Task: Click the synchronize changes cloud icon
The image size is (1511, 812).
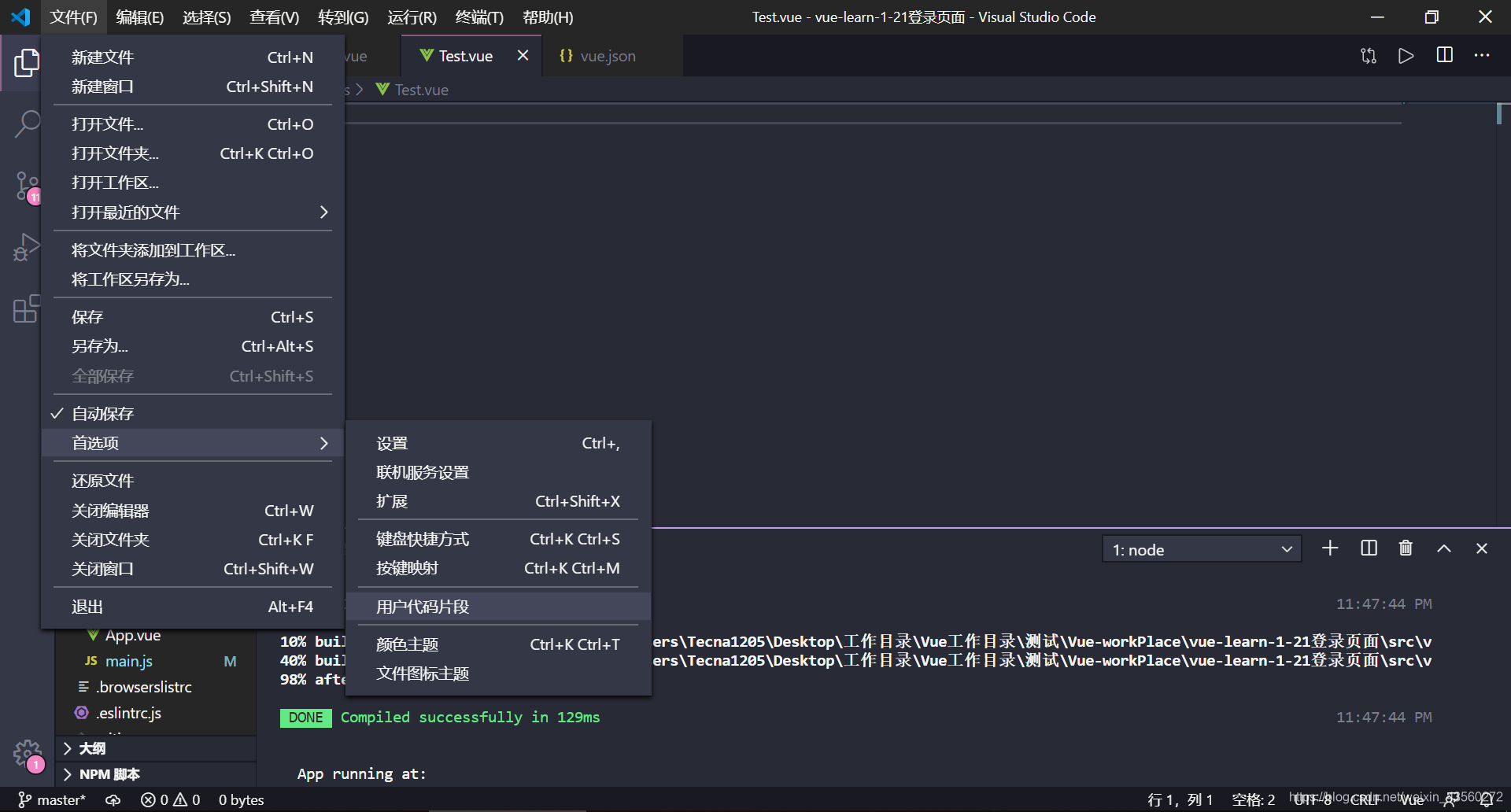Action: pos(113,799)
